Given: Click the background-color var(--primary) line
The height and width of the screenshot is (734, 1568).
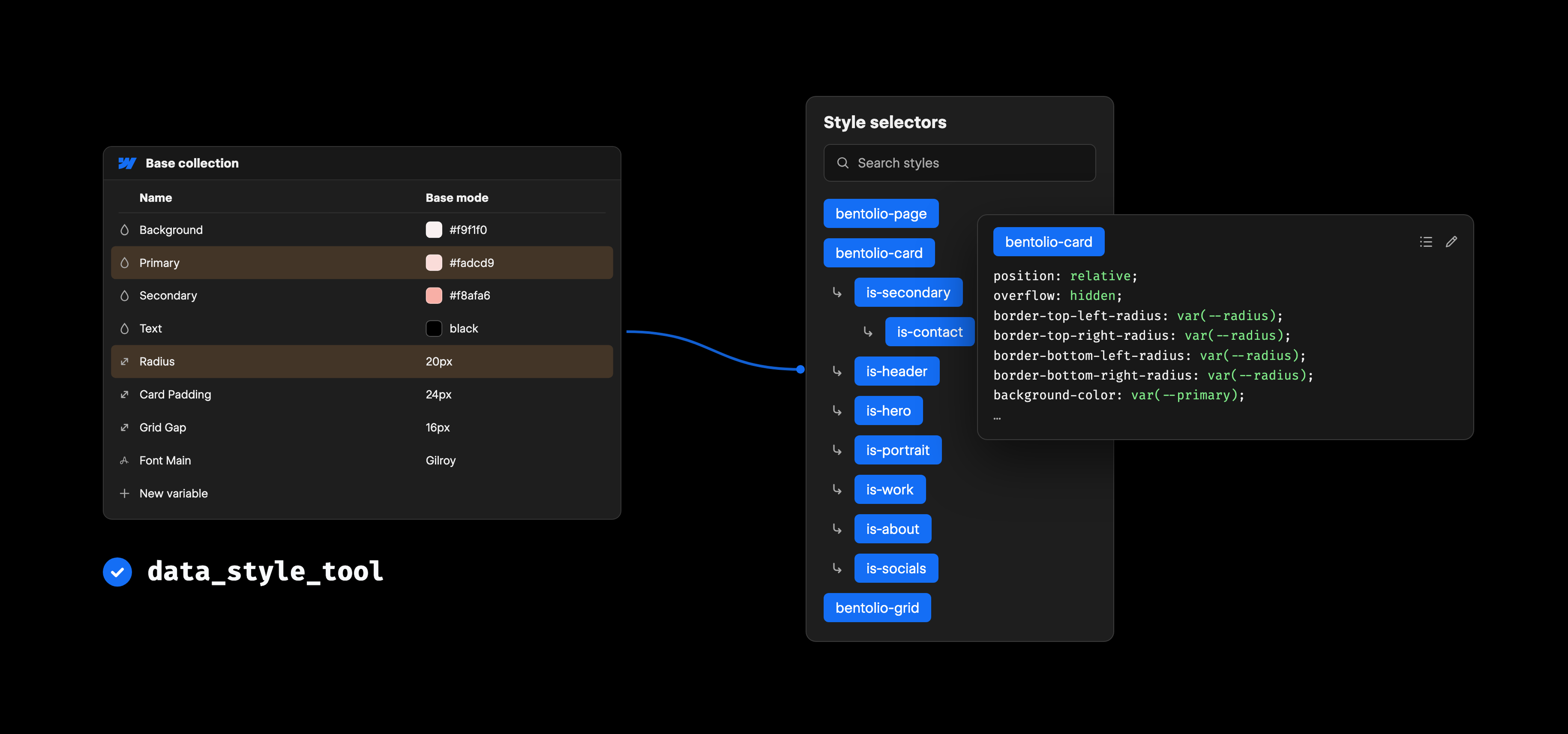Looking at the screenshot, I should (1119, 395).
